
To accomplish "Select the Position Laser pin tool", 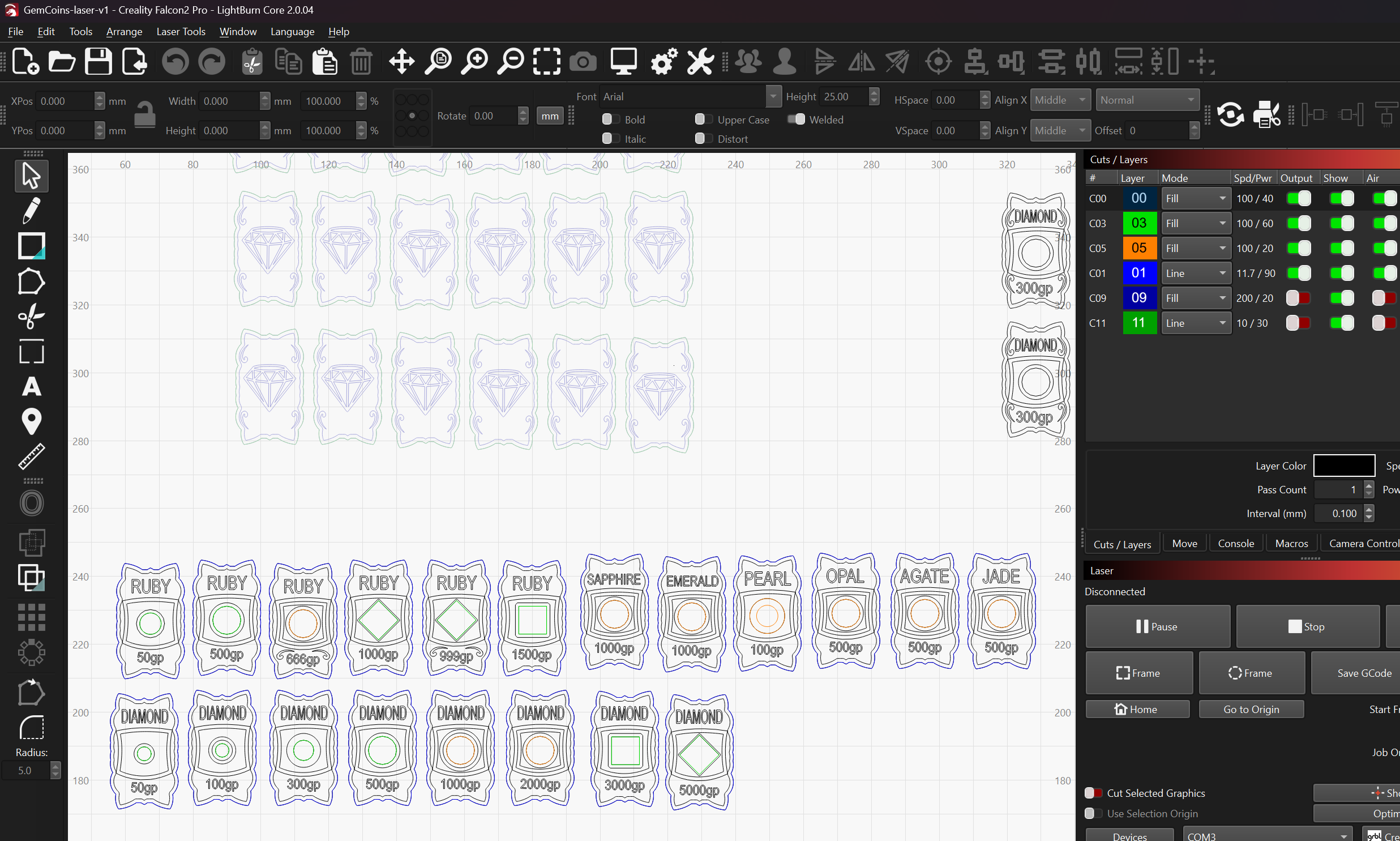I will (x=31, y=422).
